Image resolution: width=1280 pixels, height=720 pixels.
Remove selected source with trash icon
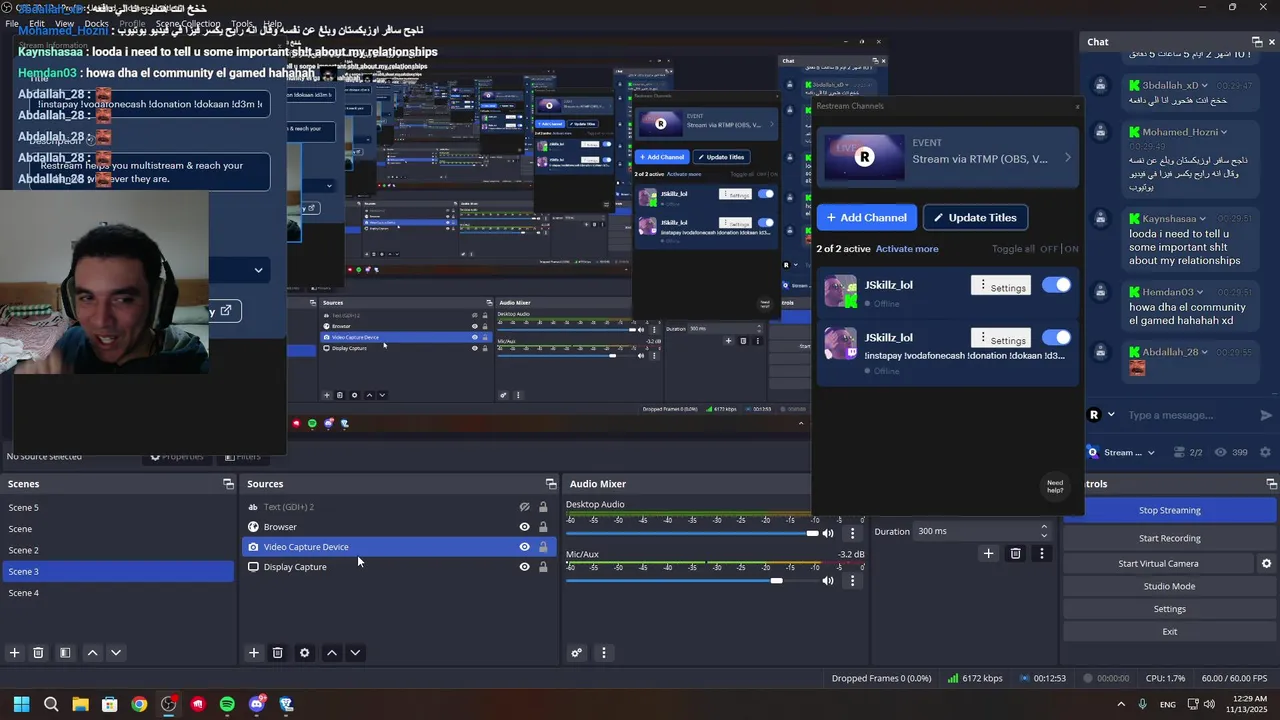[278, 653]
